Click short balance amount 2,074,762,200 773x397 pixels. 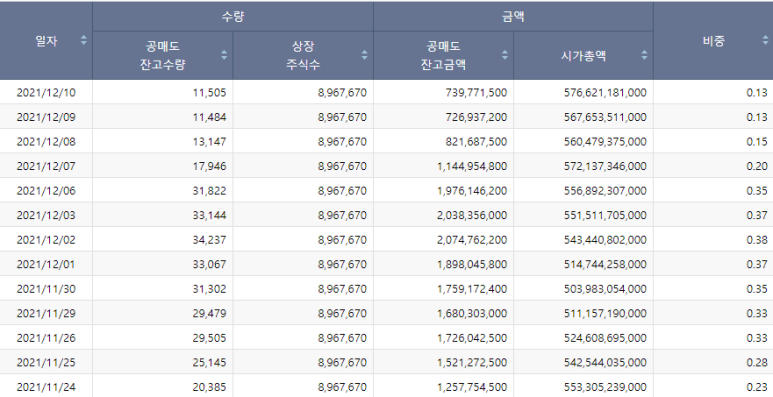tap(472, 240)
